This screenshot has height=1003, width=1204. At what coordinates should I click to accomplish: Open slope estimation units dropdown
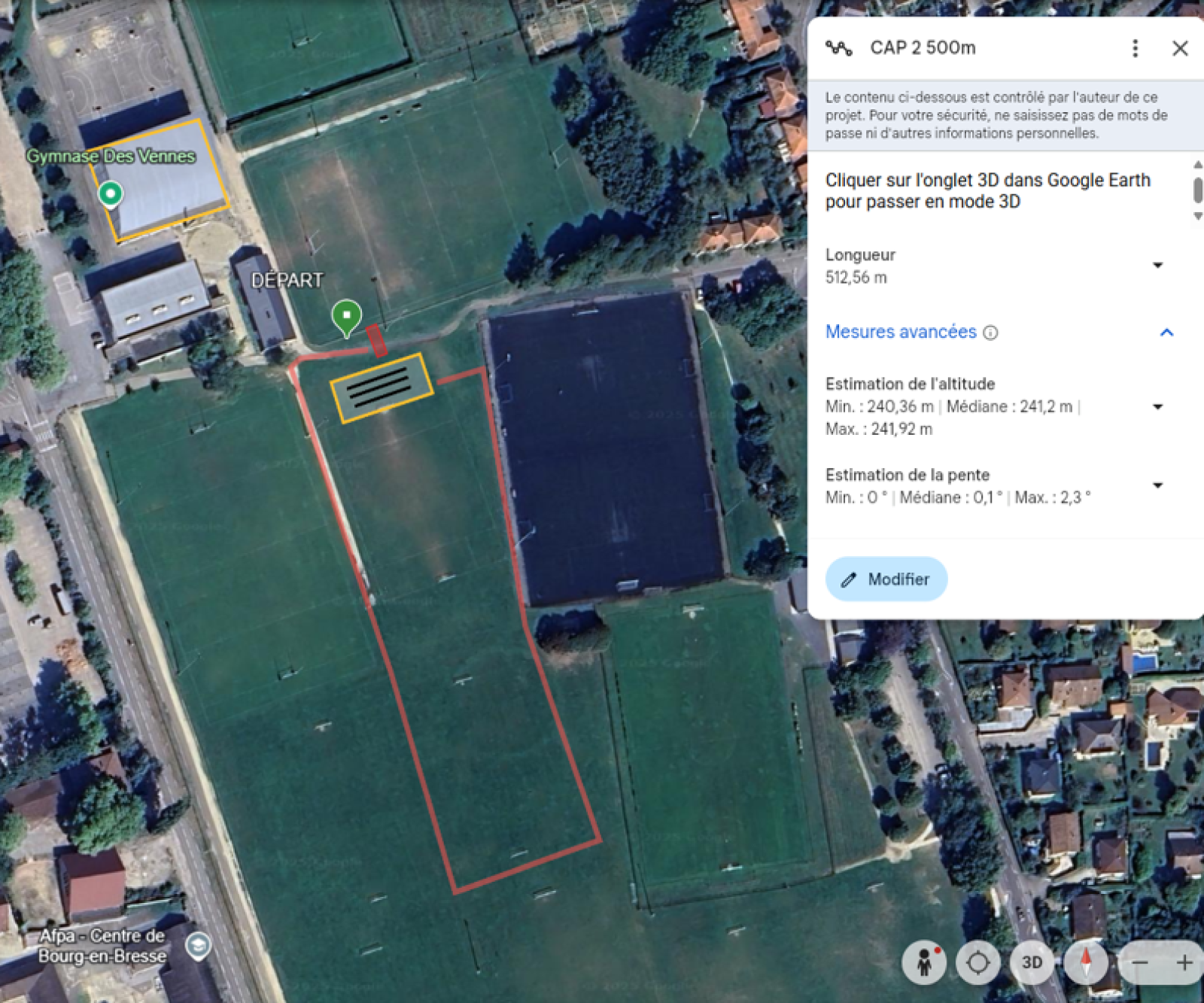(x=1158, y=485)
